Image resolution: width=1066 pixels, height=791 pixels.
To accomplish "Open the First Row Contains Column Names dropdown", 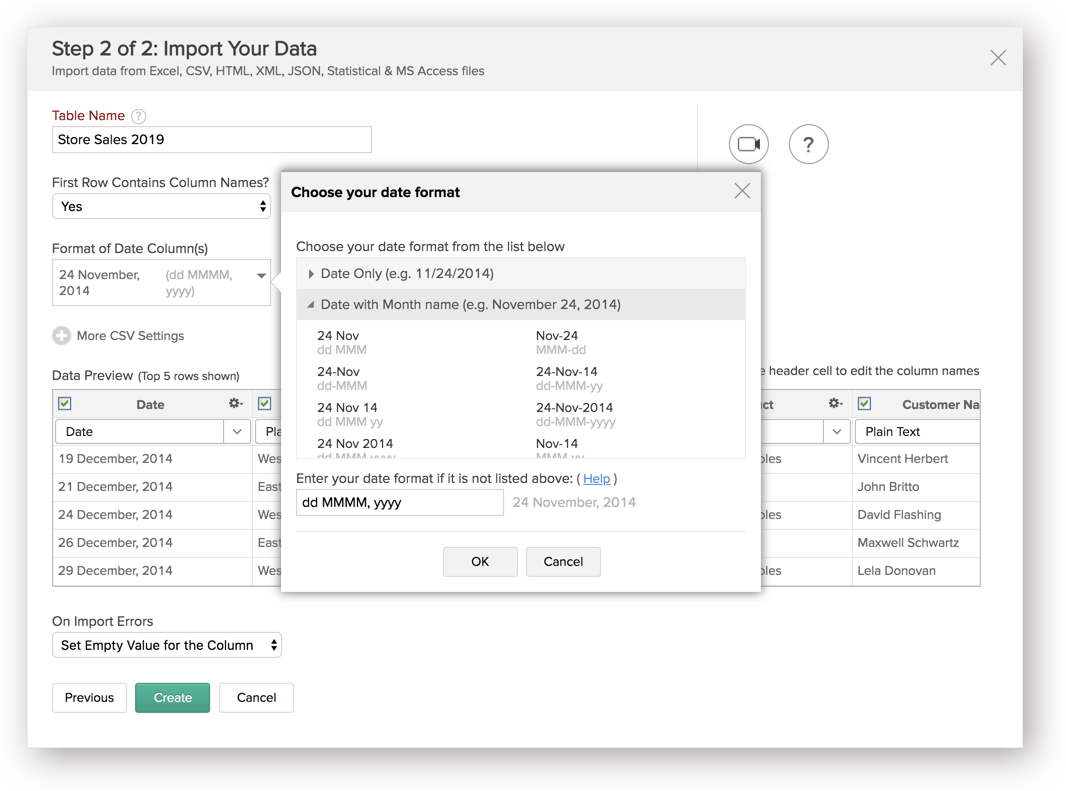I will pos(161,207).
